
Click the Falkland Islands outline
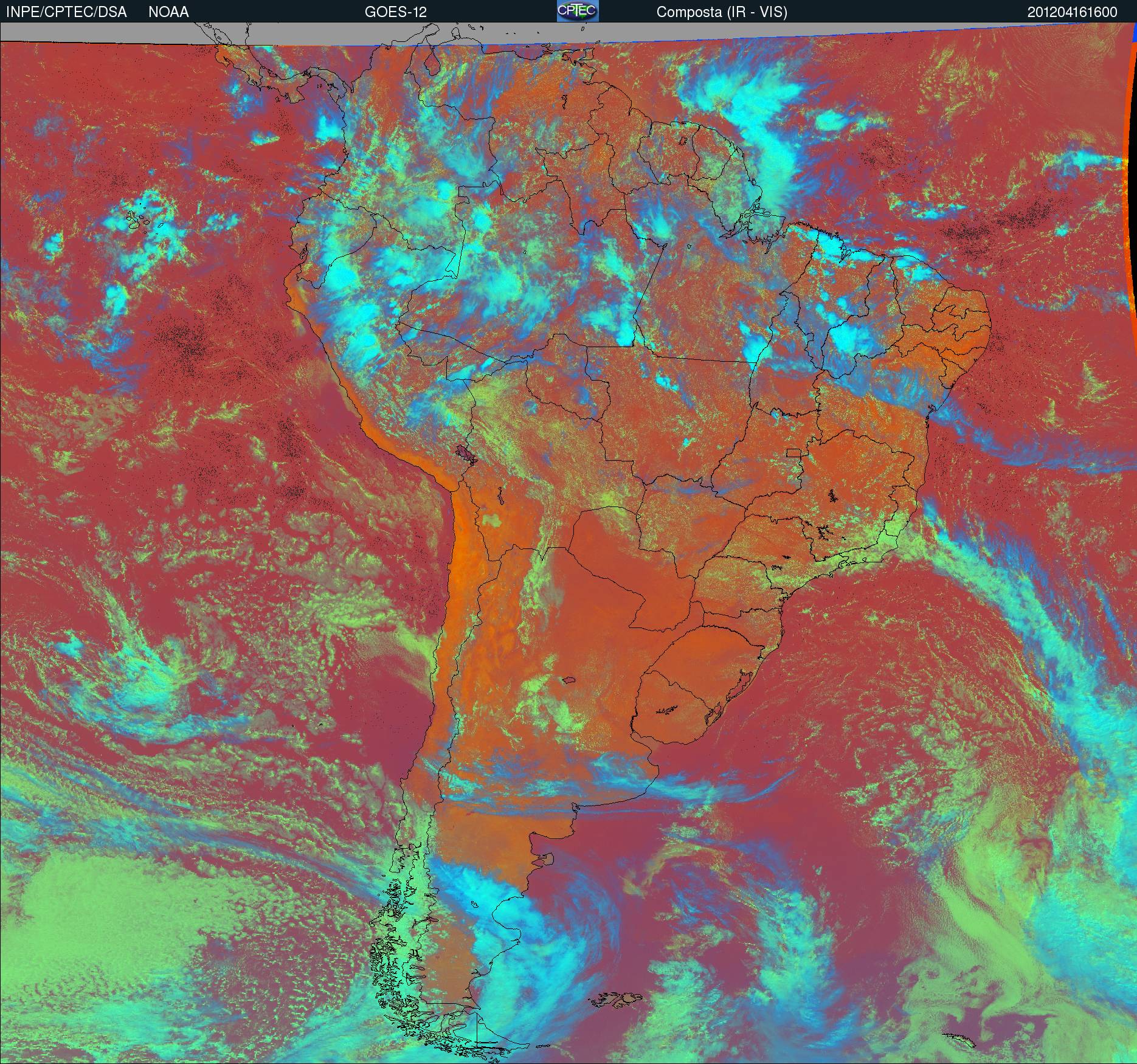click(x=620, y=998)
